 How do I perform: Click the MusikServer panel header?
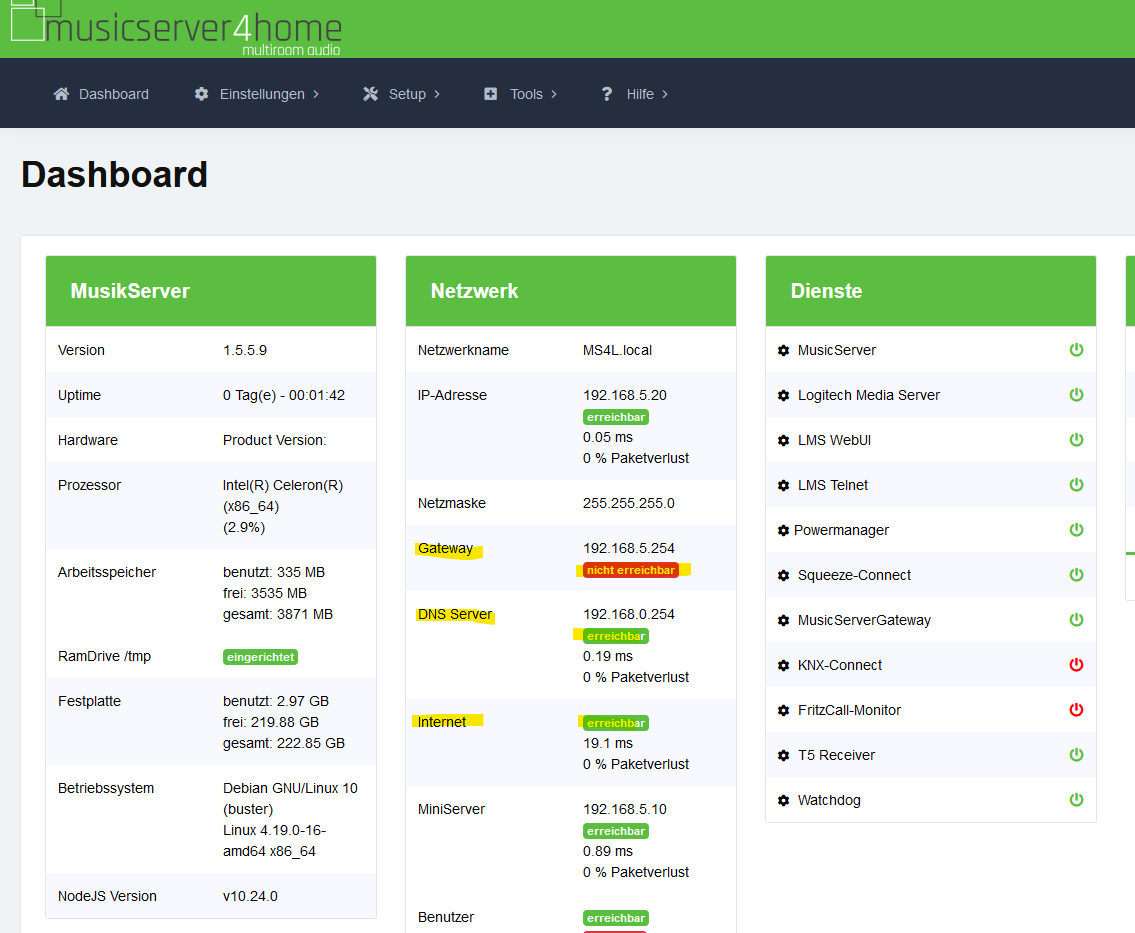[211, 291]
